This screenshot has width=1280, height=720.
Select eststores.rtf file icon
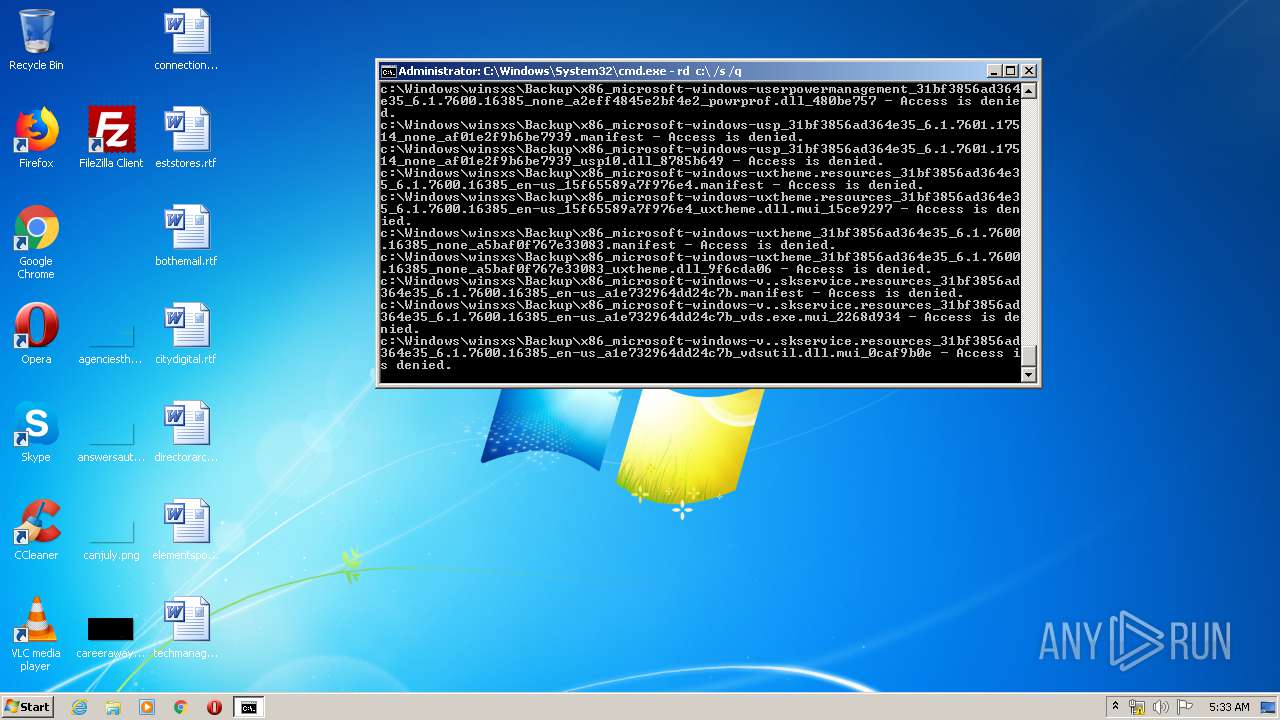pyautogui.click(x=186, y=138)
